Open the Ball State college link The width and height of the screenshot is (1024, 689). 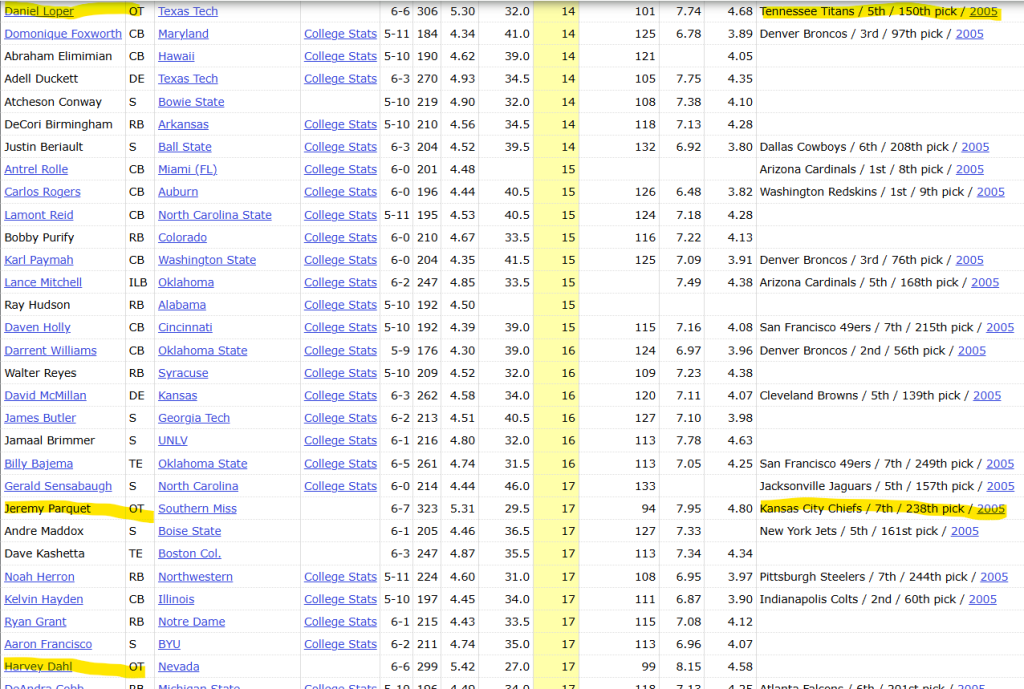[185, 147]
